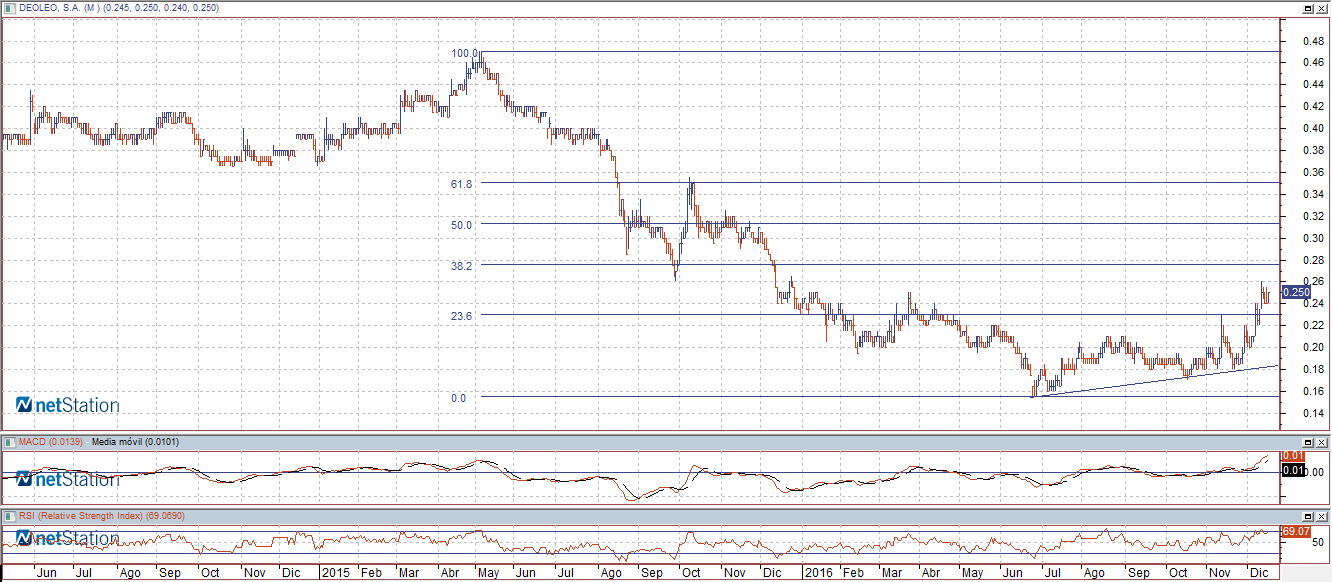Click the RSI panel icon
The image size is (1332, 582).
pyautogui.click(x=9, y=515)
